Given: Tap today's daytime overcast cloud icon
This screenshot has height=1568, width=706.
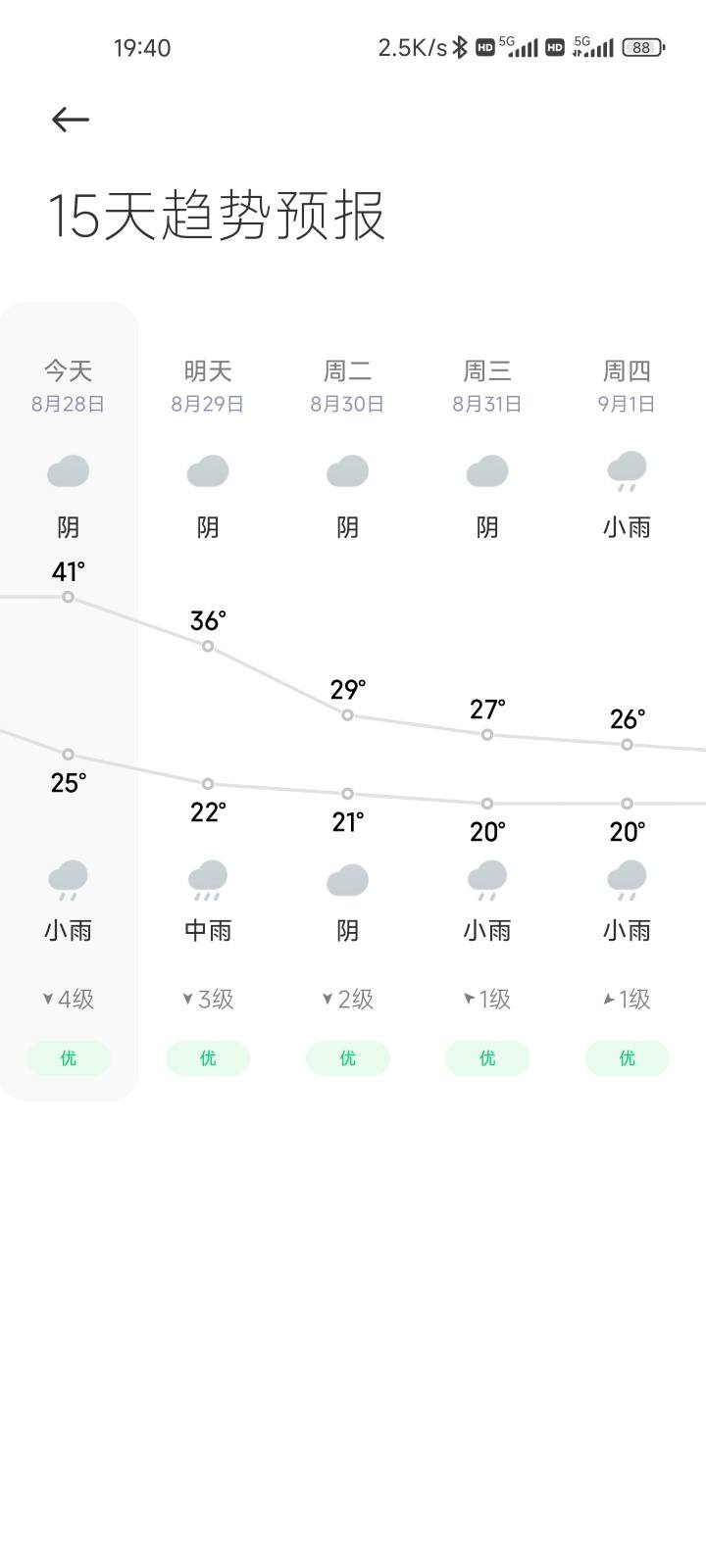Looking at the screenshot, I should (68, 471).
